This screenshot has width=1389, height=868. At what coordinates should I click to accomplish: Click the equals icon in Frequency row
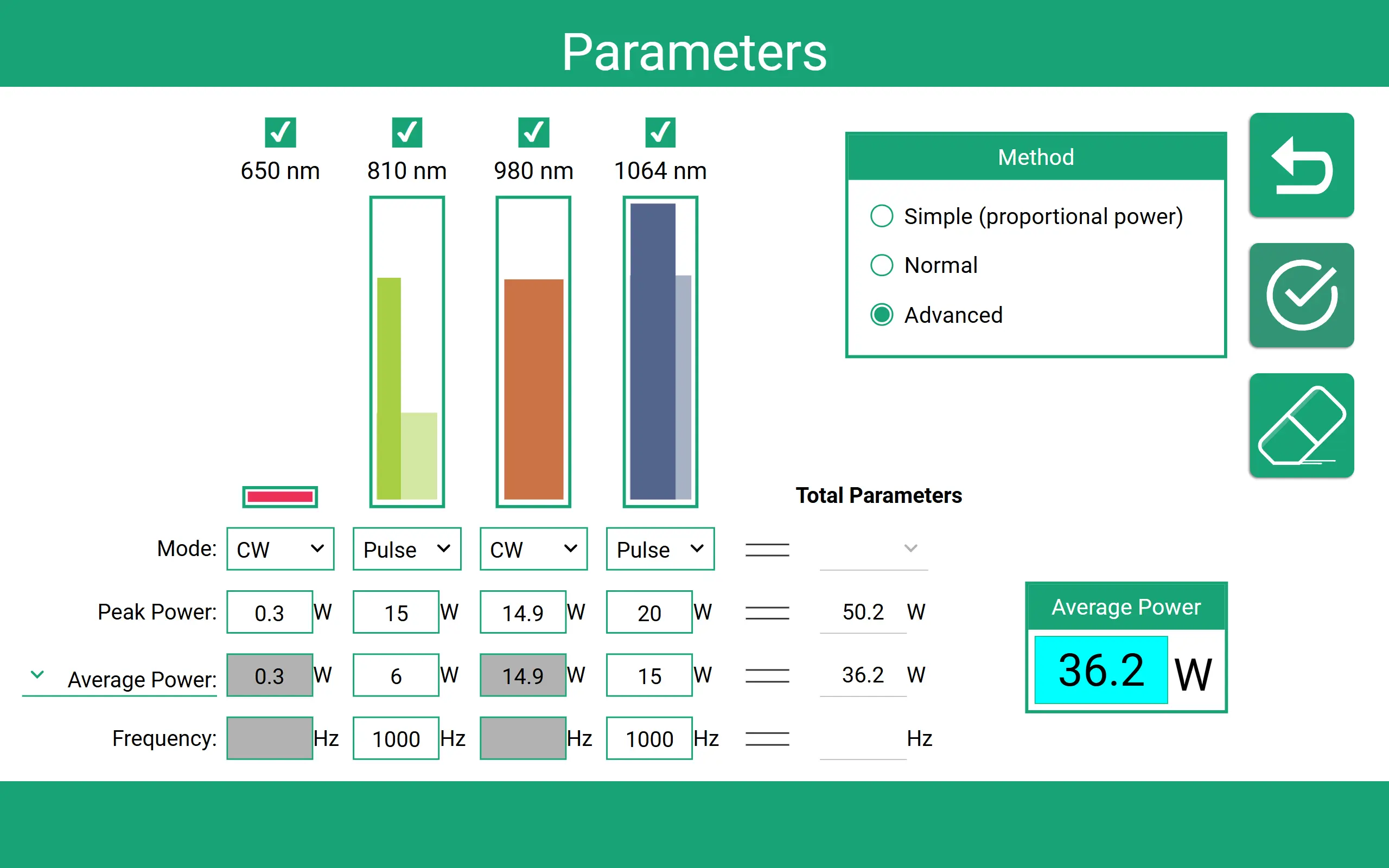(x=767, y=739)
